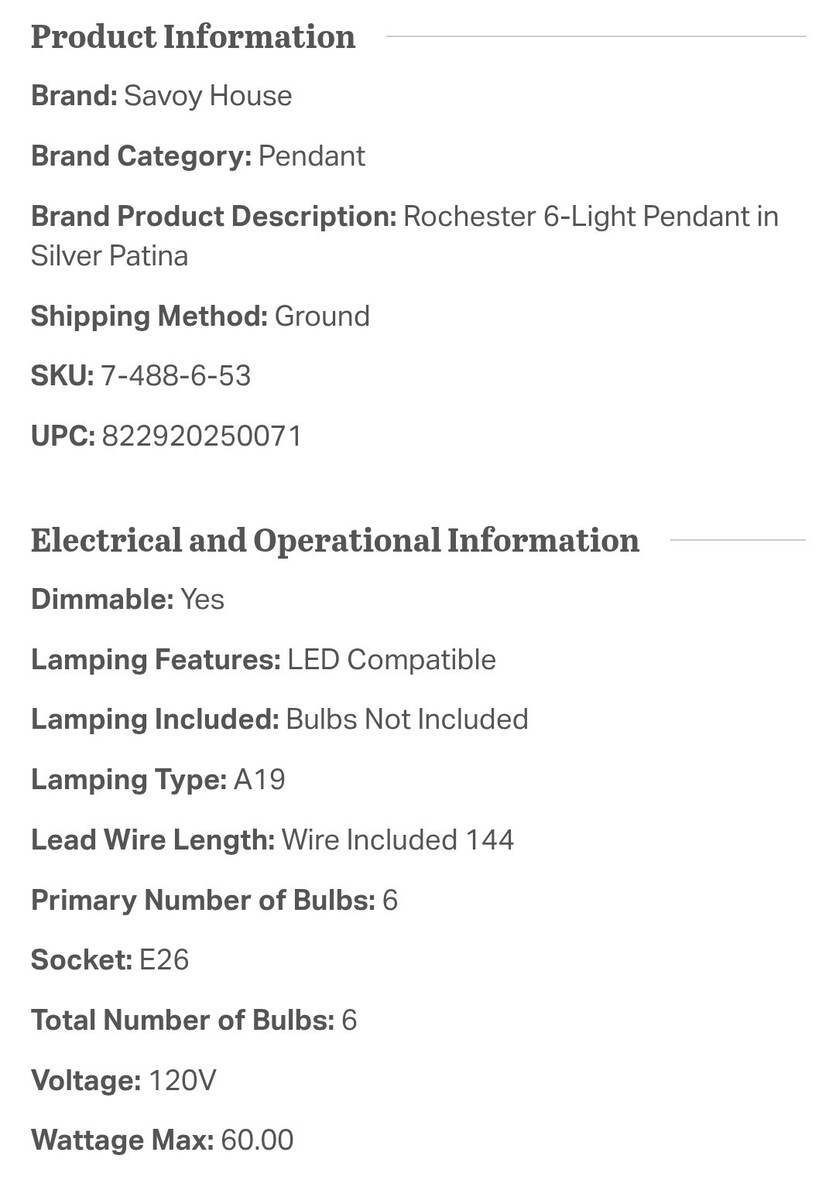Screen dimensions: 836x1200
Task: Click the Lead Wire Length entry
Action: (x=273, y=840)
